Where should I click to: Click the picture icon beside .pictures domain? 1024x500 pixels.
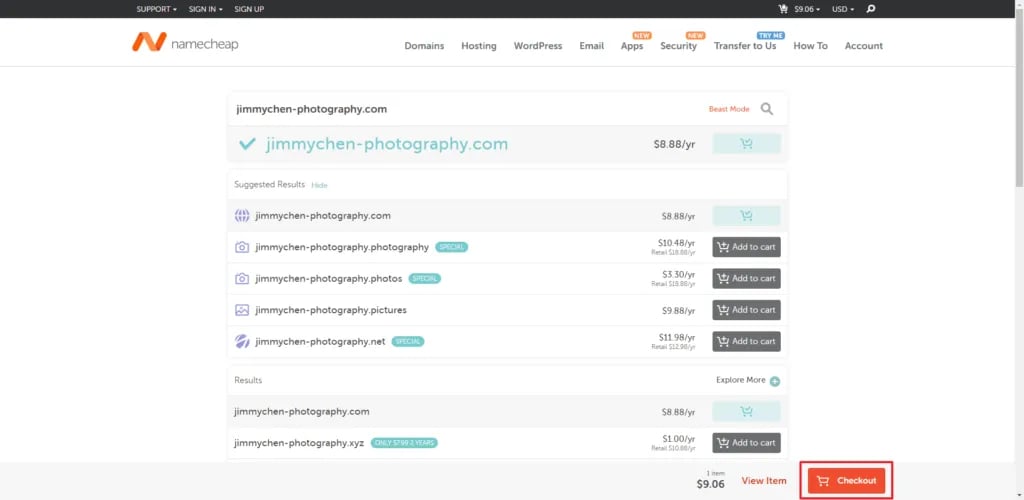(x=242, y=310)
